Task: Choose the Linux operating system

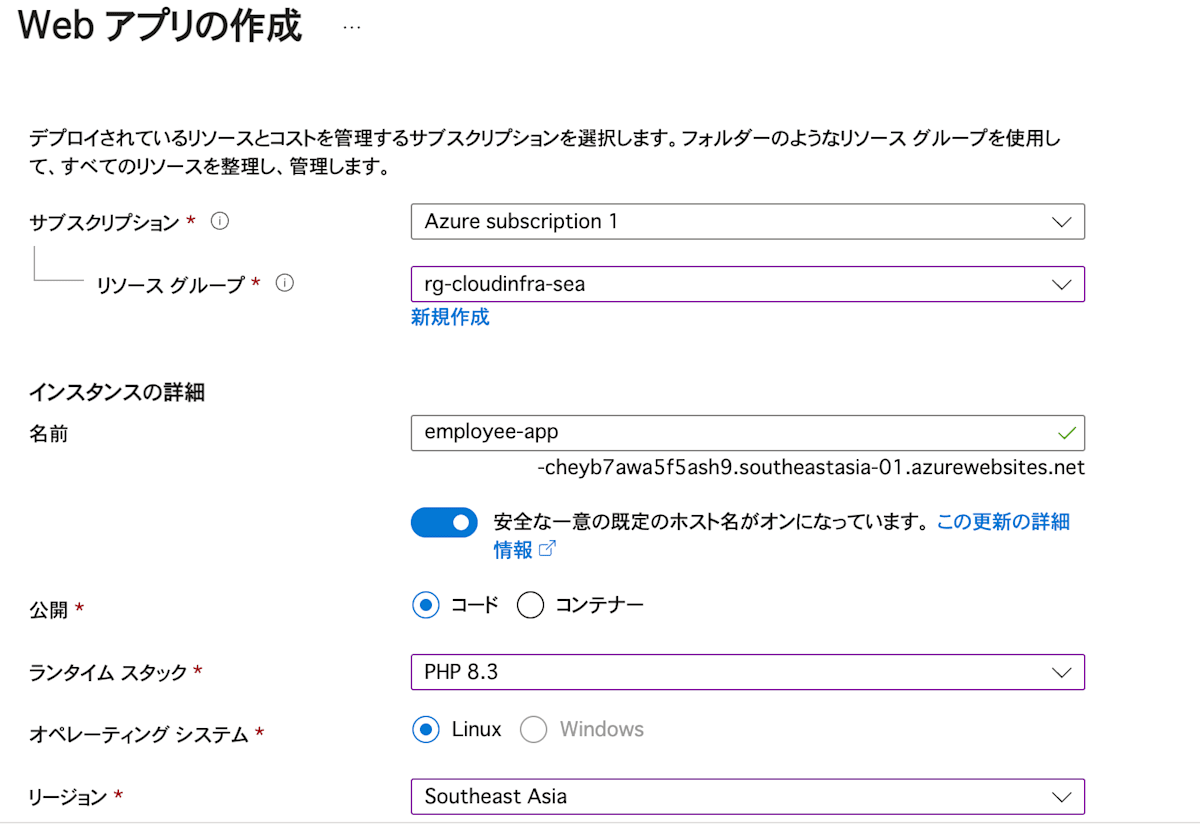Action: 426,729
